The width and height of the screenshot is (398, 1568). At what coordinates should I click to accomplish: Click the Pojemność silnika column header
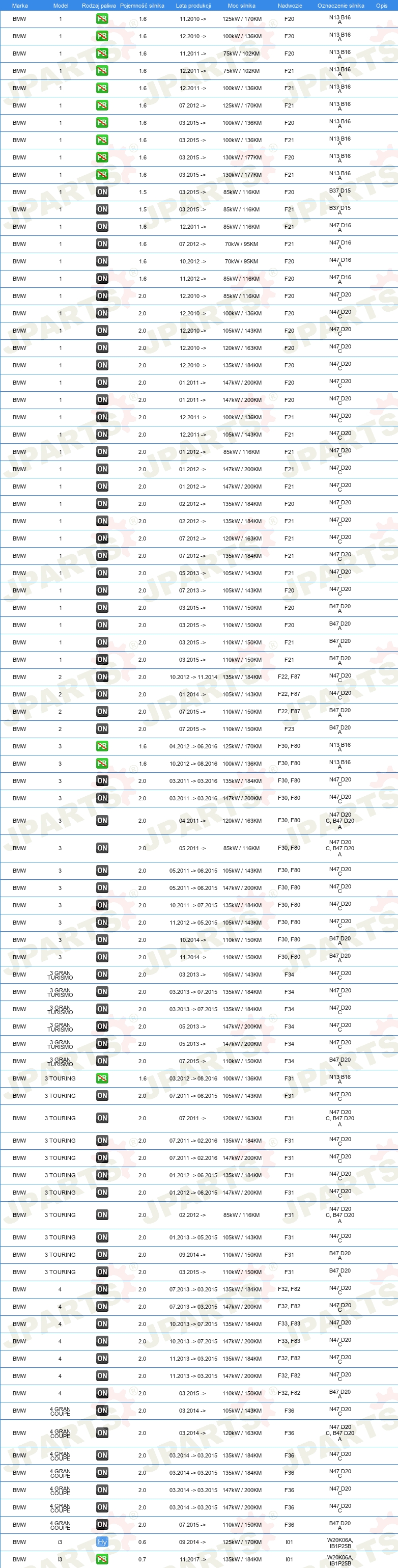point(142,6)
